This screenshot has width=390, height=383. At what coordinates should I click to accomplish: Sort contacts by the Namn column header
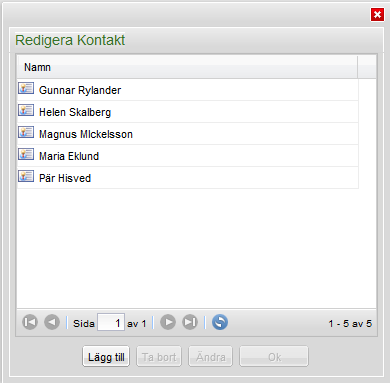pyautogui.click(x=187, y=67)
